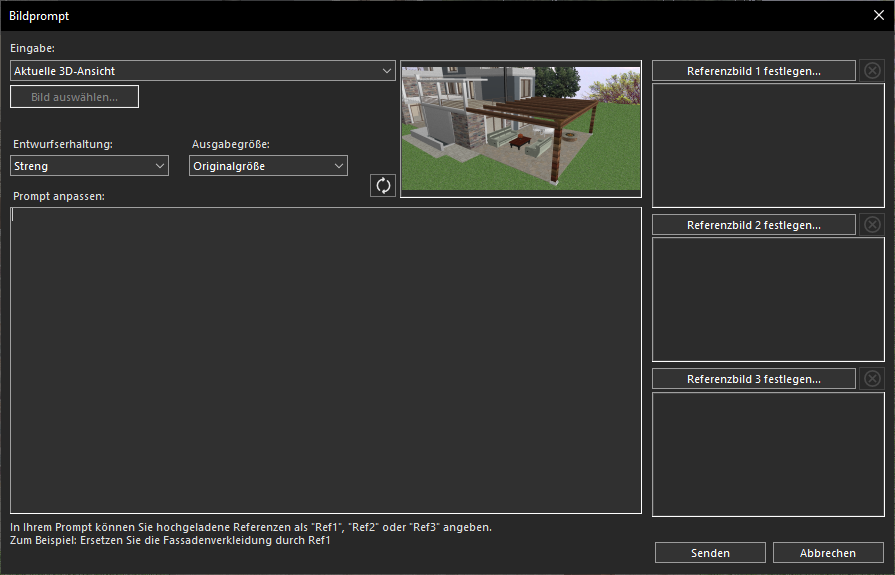Clear reference image 2 with its X icon
This screenshot has width=895, height=575.
pyautogui.click(x=872, y=225)
